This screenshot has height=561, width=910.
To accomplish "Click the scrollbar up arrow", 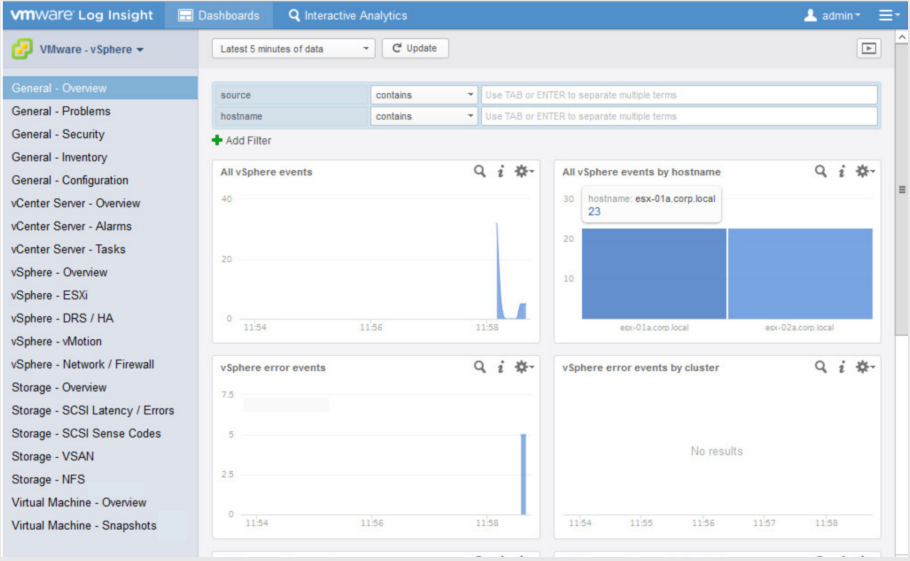I will (x=901, y=37).
